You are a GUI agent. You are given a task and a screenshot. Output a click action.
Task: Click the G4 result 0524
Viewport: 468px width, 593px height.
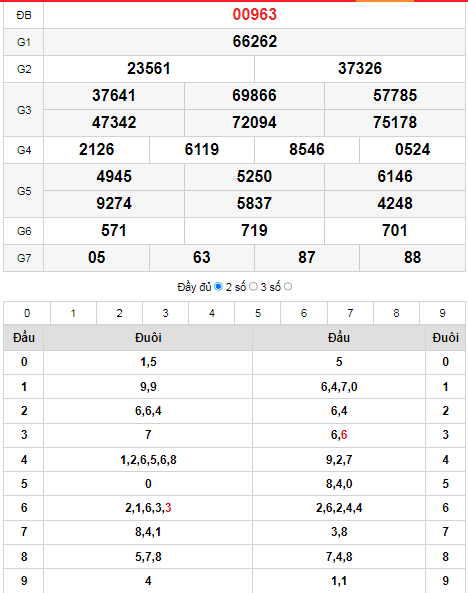(412, 150)
